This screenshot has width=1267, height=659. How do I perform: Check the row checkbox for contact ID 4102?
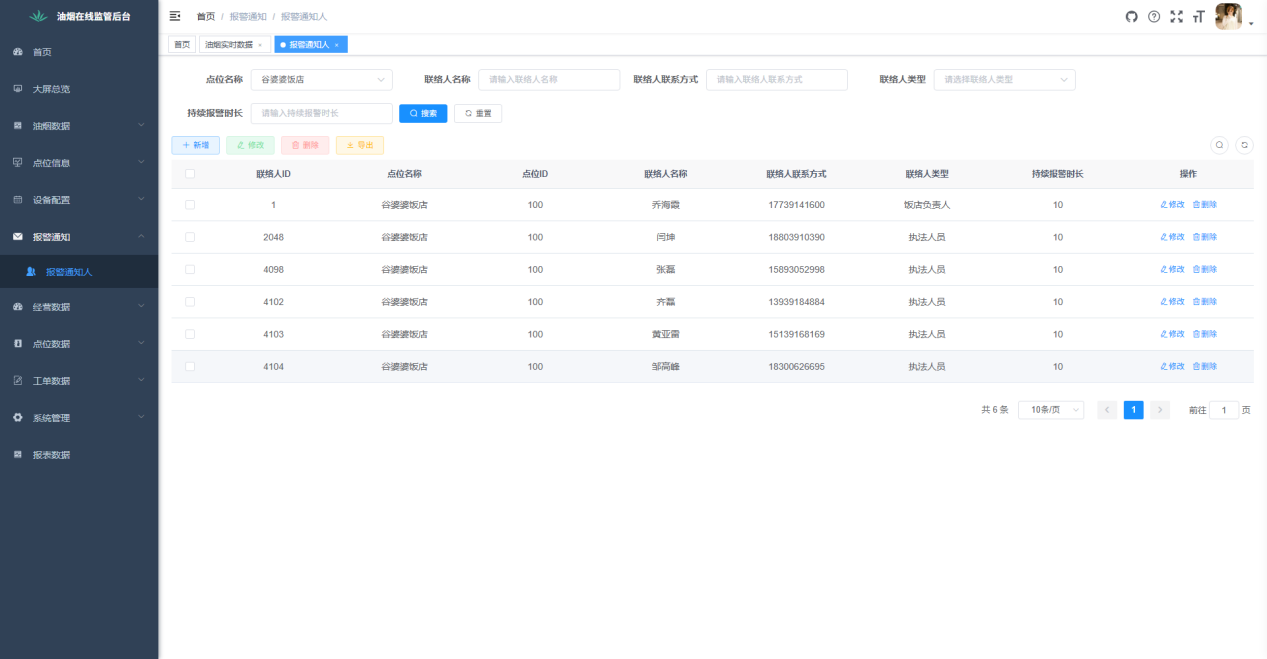click(190, 302)
